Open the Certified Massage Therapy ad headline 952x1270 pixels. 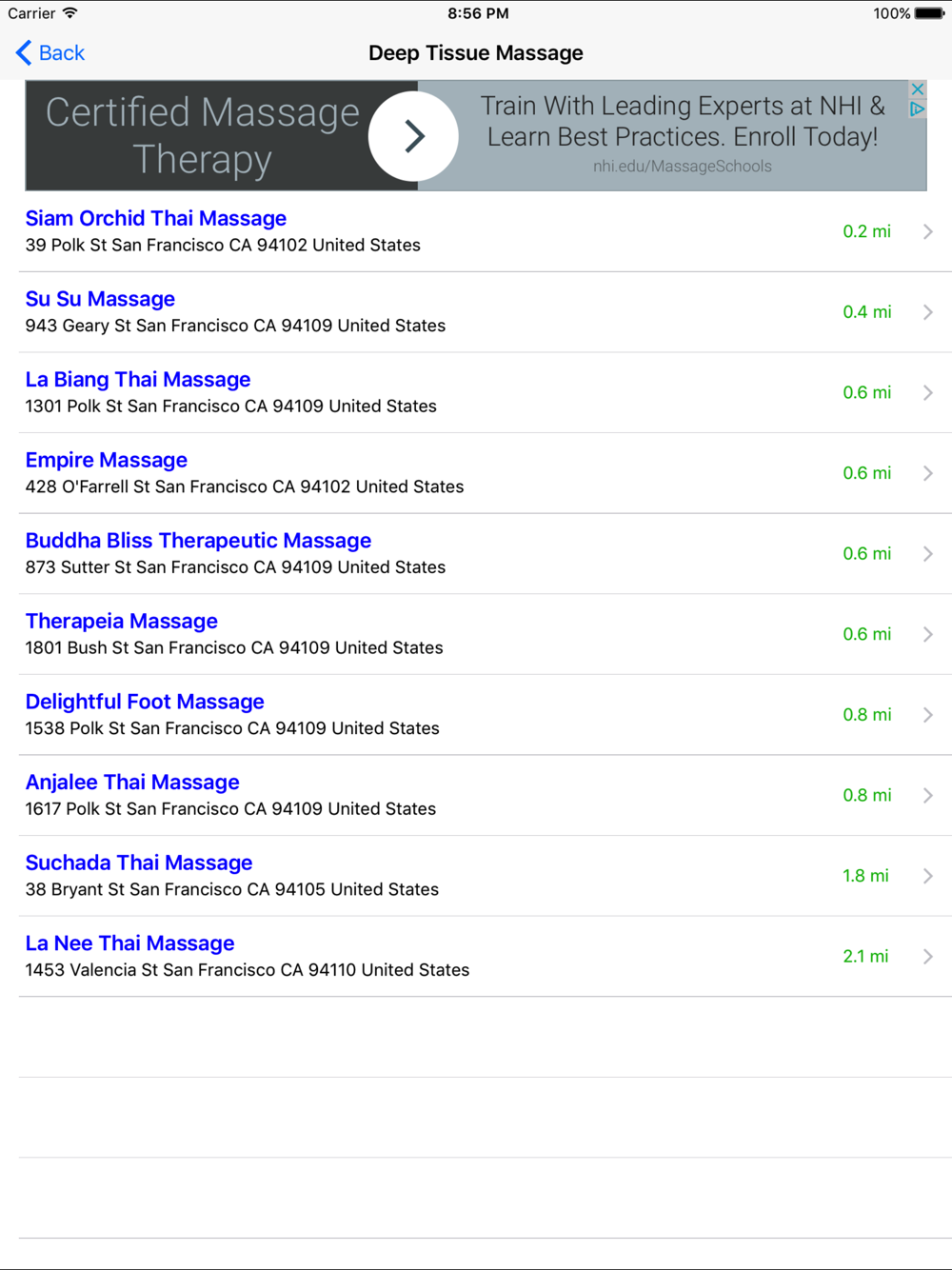point(203,136)
